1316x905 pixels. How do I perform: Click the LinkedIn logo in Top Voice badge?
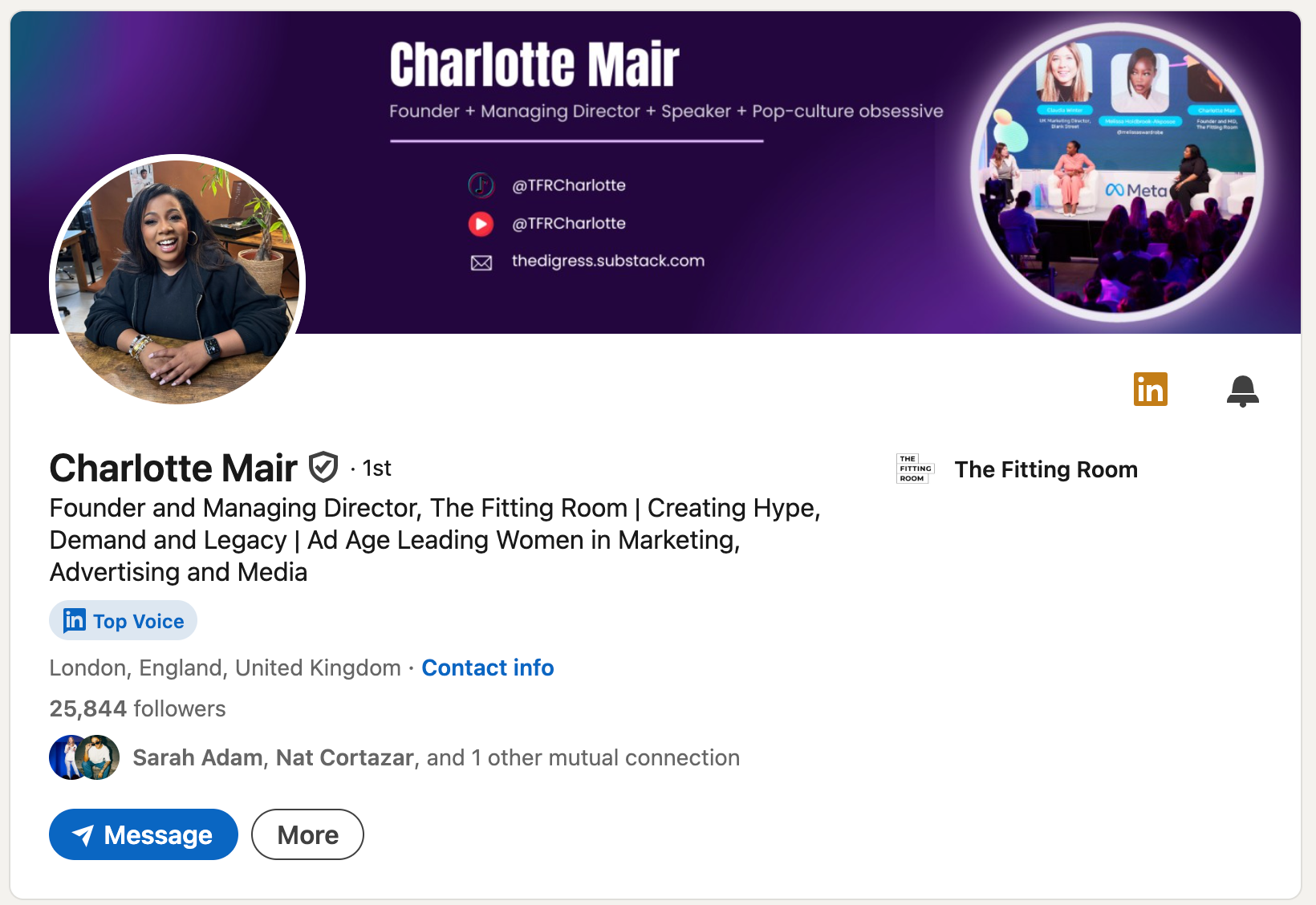75,620
